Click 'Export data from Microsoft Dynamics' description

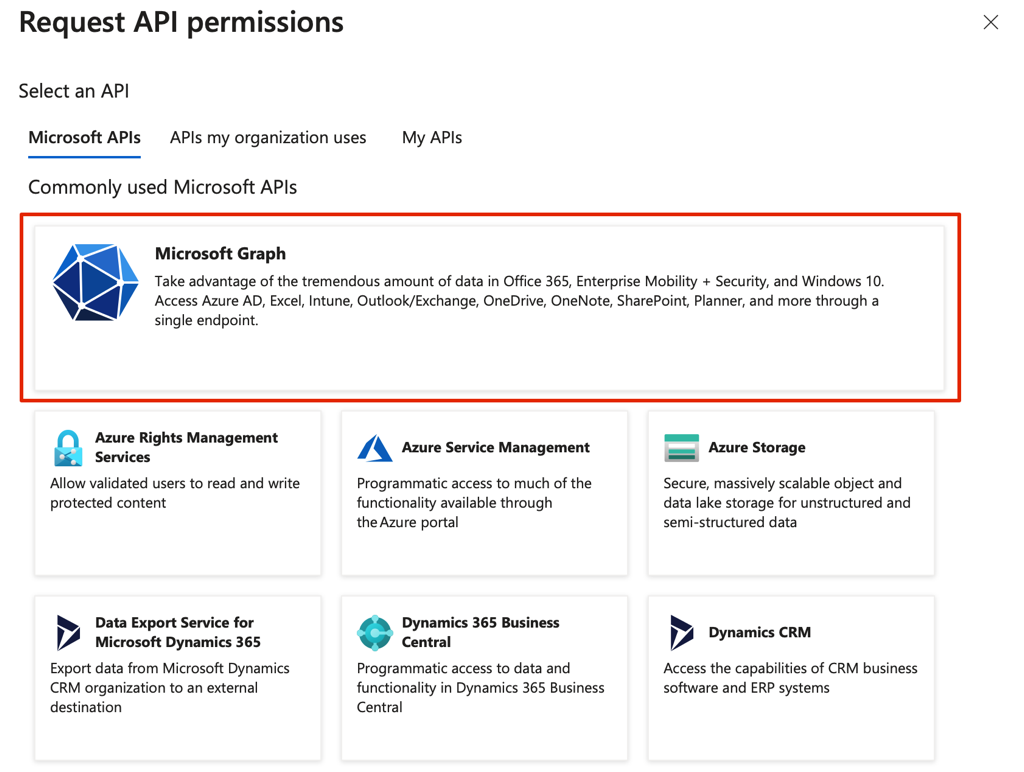170,688
